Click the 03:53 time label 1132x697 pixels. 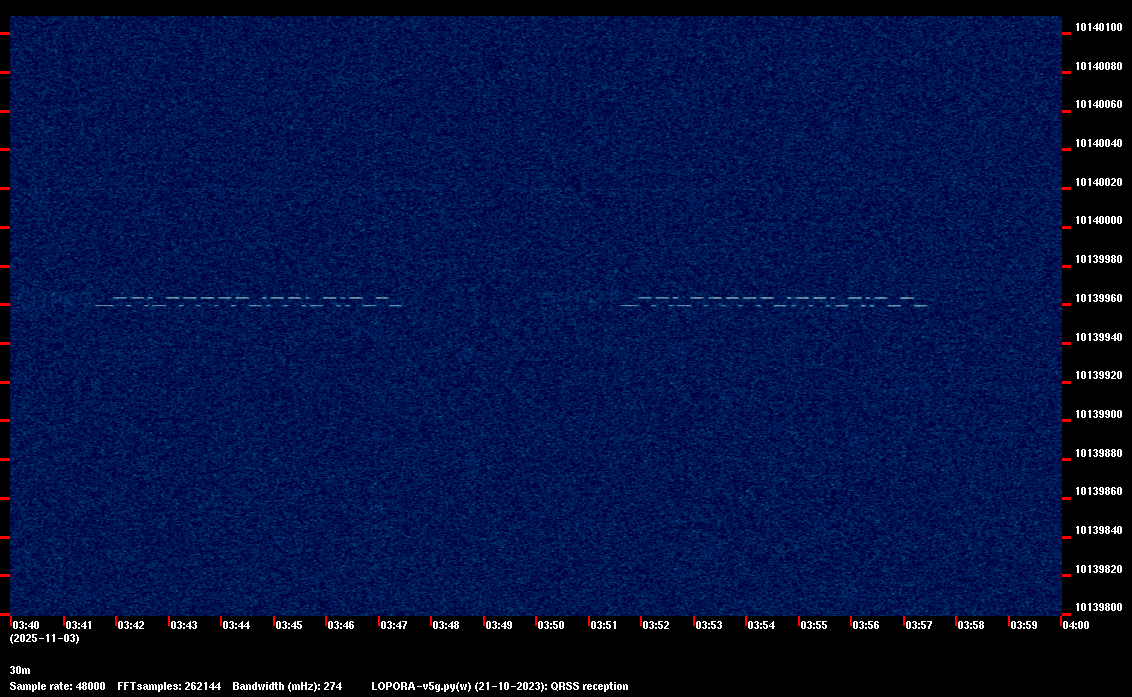click(x=709, y=625)
